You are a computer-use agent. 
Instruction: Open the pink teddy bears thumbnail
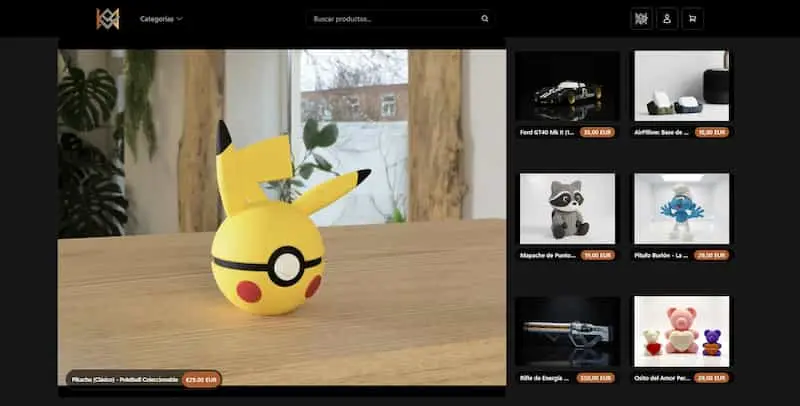click(x=682, y=332)
